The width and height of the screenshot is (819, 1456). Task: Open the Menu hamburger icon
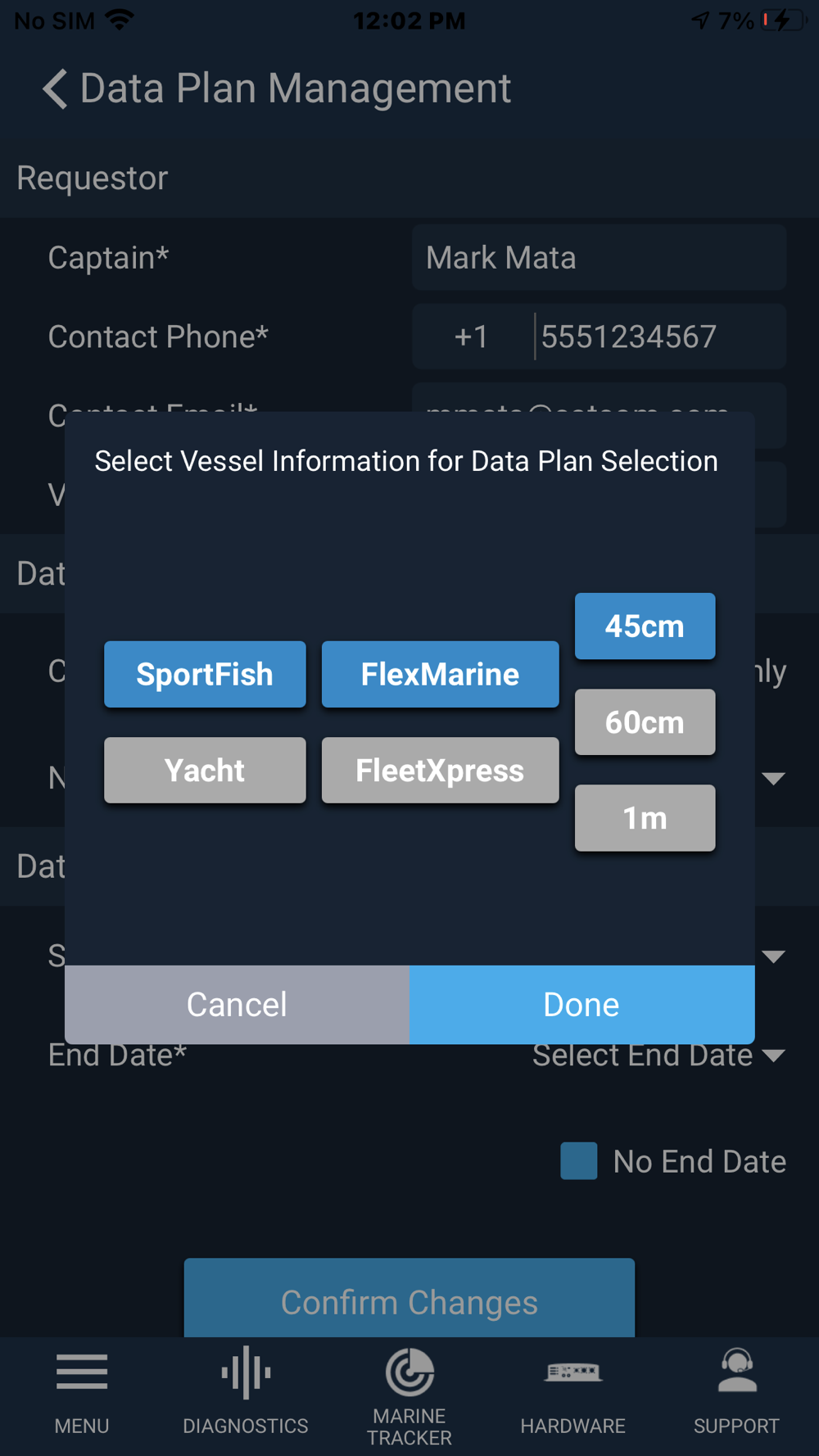[x=82, y=1372]
